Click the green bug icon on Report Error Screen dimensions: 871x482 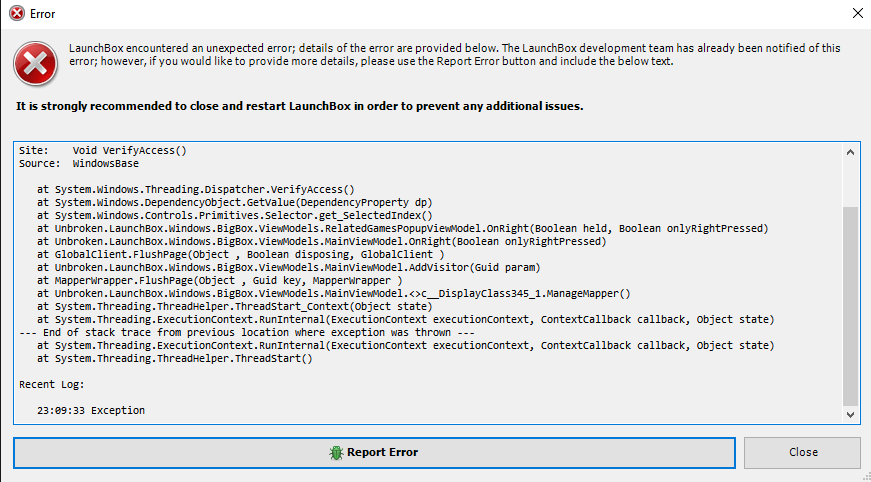336,453
